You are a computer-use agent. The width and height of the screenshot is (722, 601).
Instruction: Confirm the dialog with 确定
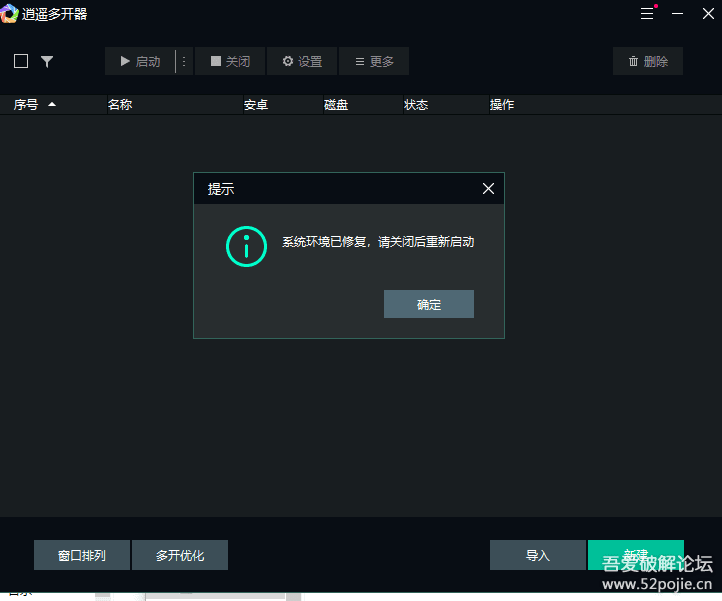tap(428, 304)
